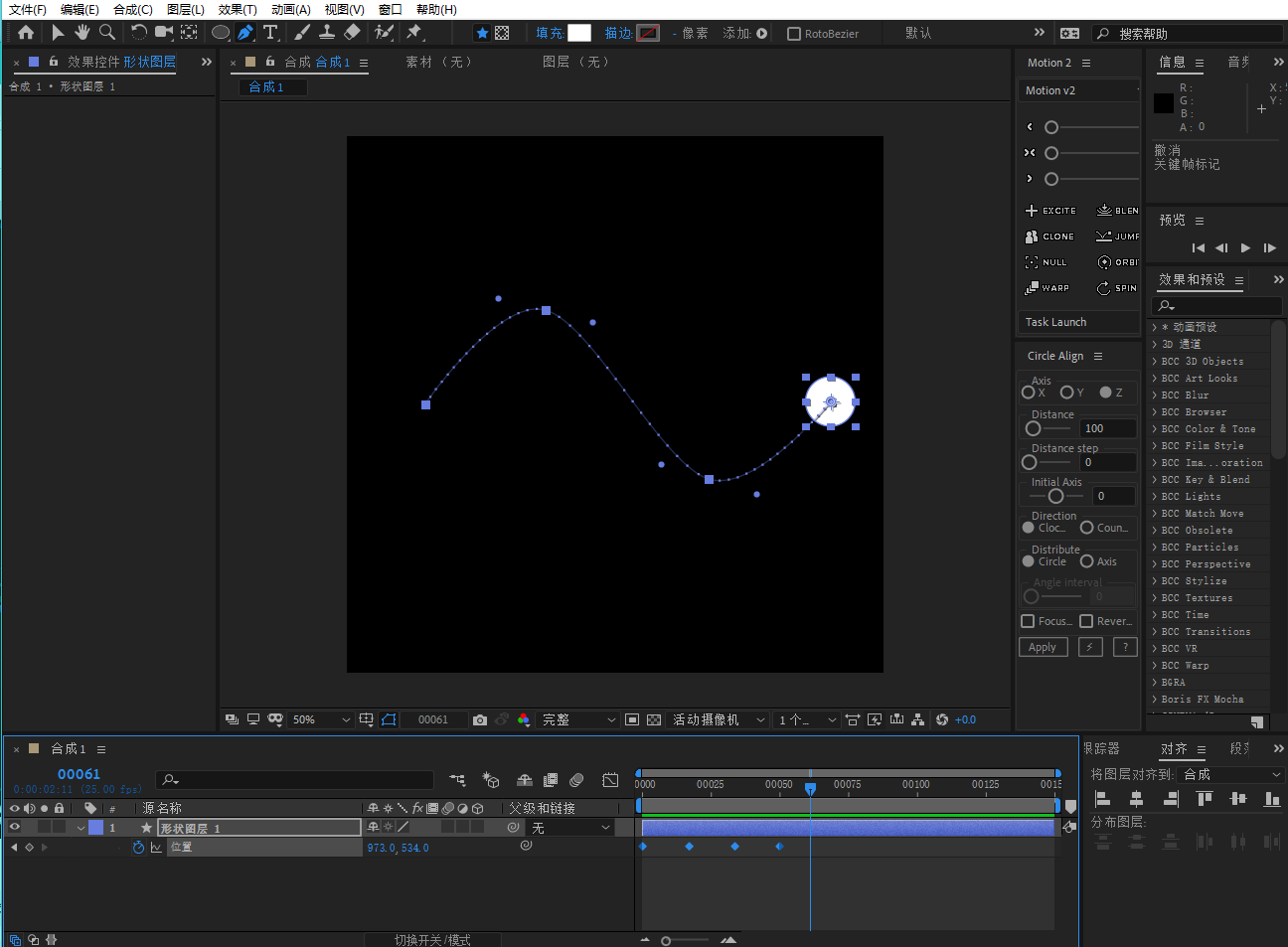
Task: Click the SPIN tool in Motion 2
Action: coord(1117,288)
